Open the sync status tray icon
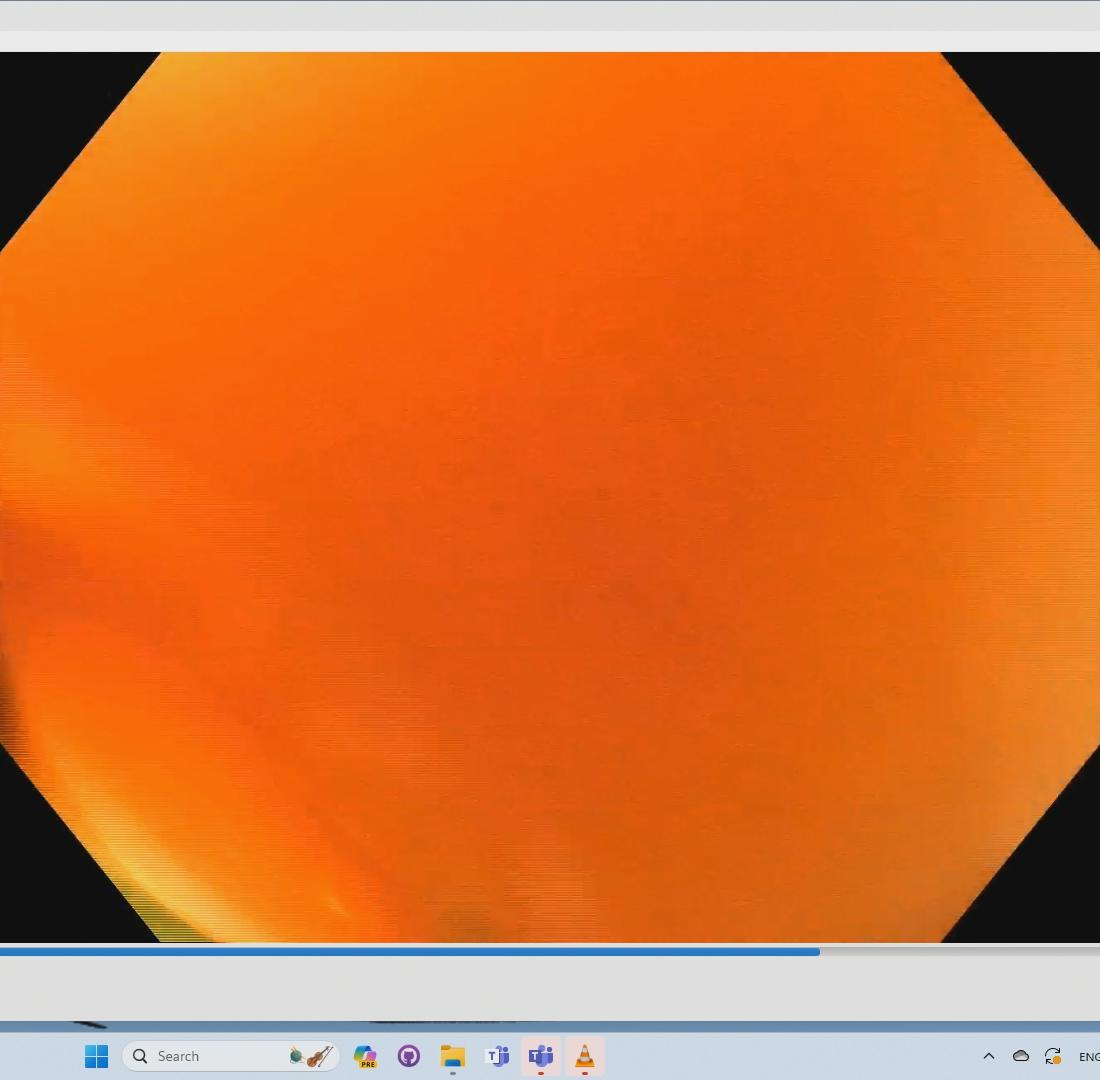The width and height of the screenshot is (1100, 1080). (1053, 1055)
